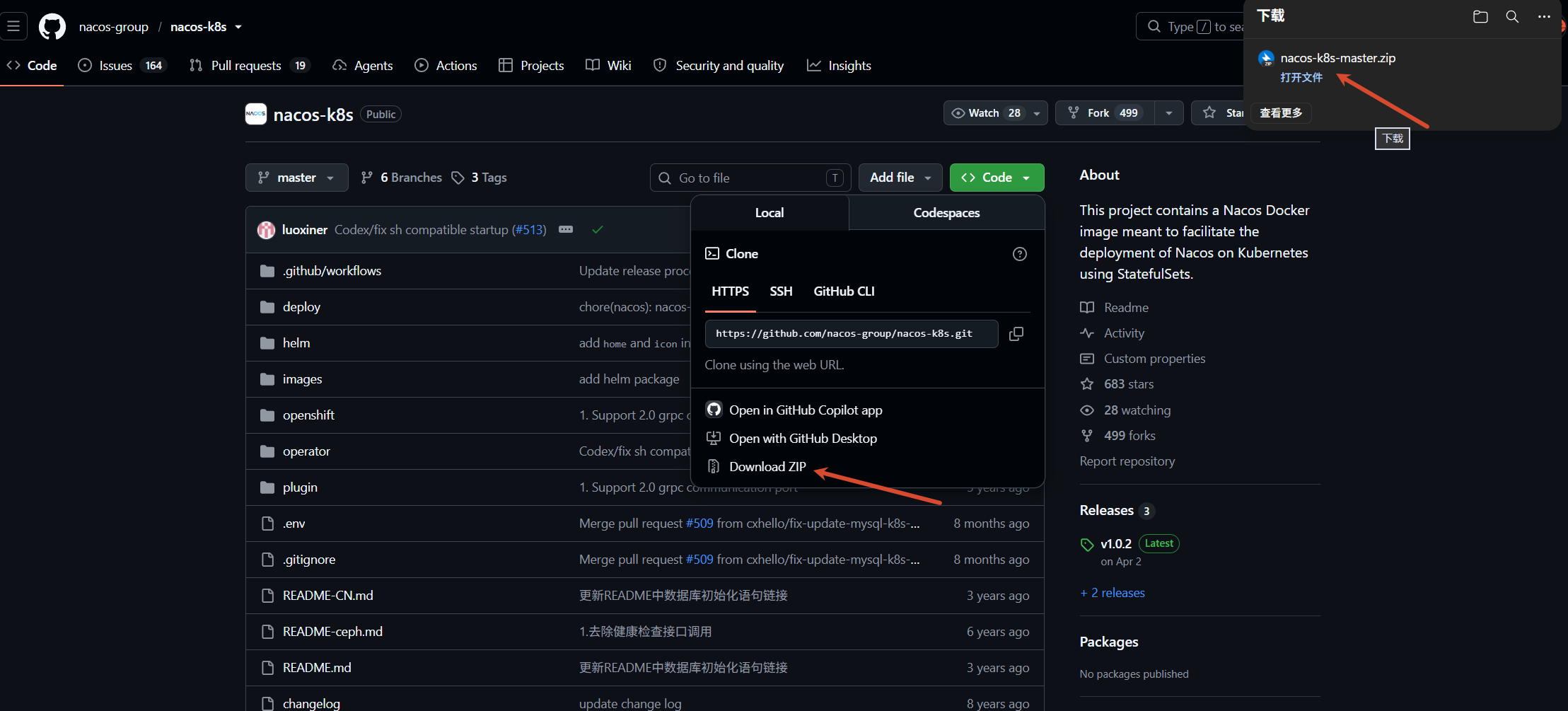The image size is (1568, 711).
Task: Click the GitHub Copilot app icon
Action: pyautogui.click(x=714, y=410)
